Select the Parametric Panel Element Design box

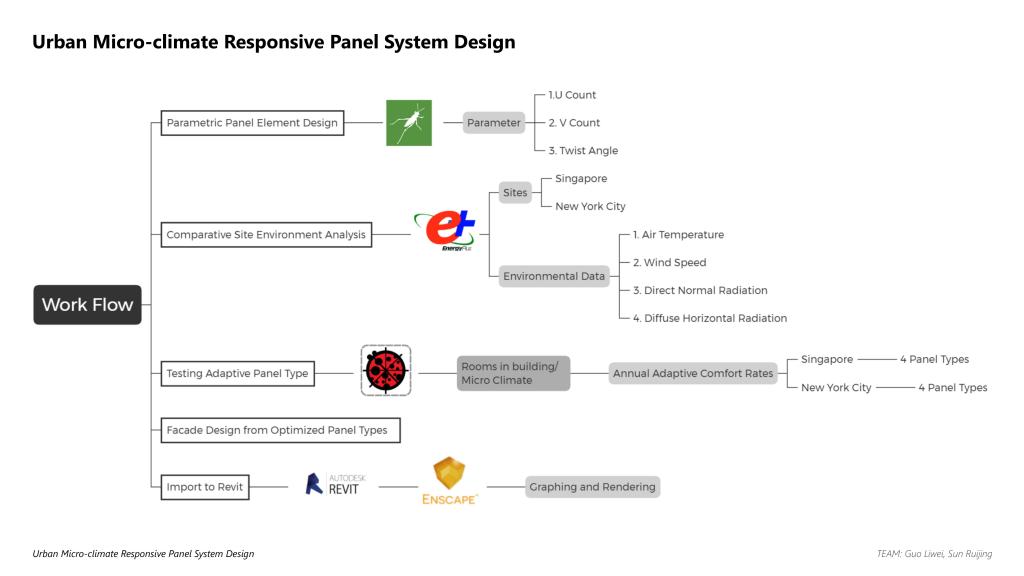pyautogui.click(x=252, y=123)
